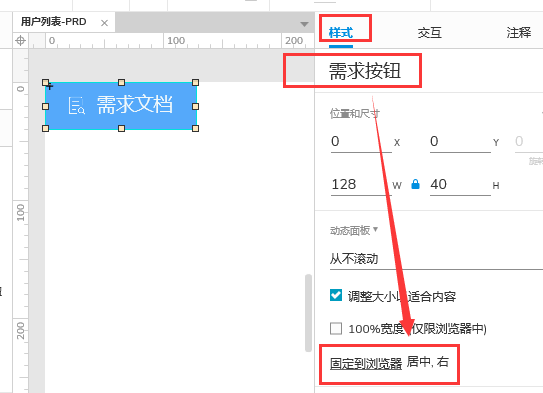This screenshot has height=393, width=543.
Task: Open the 从不滚动 scroll option dropdown
Action: pyautogui.click(x=436, y=259)
